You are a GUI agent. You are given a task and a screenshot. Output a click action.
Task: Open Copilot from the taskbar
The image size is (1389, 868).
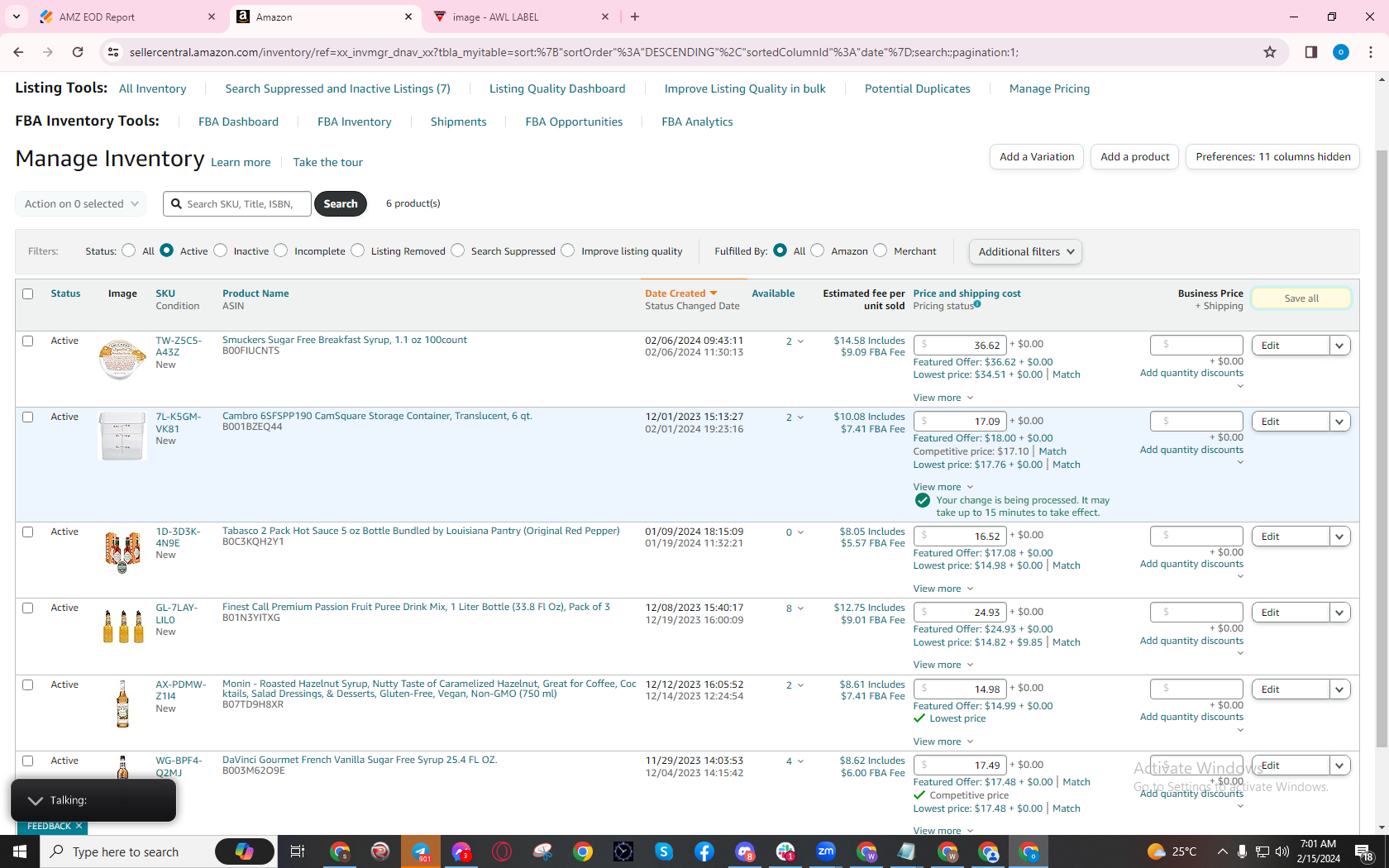tap(245, 851)
